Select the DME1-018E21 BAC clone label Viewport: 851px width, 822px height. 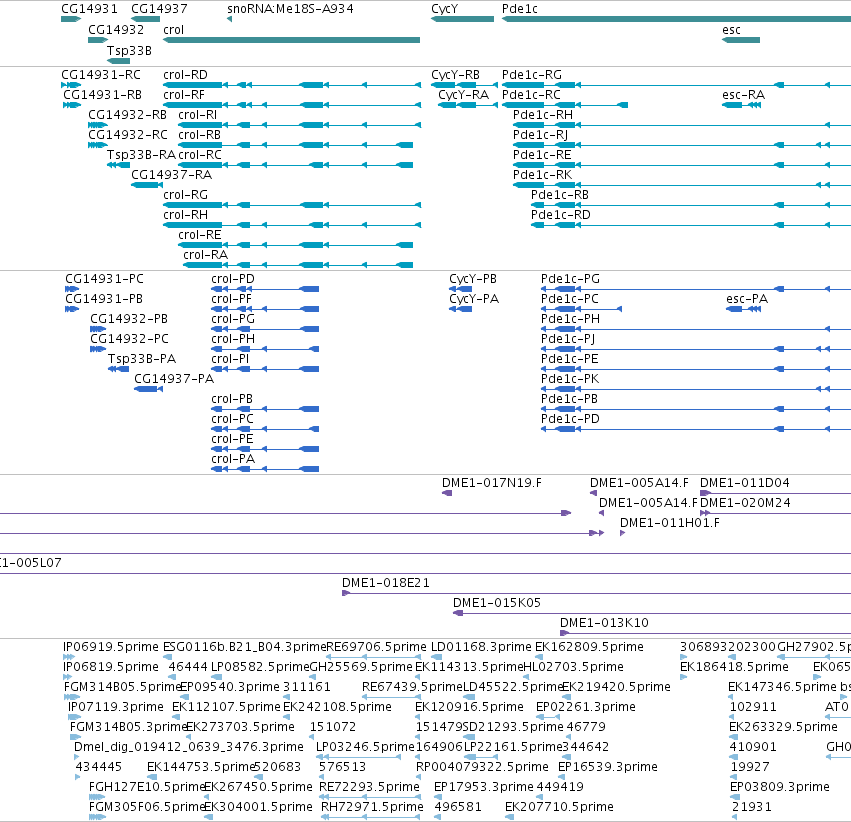point(385,583)
